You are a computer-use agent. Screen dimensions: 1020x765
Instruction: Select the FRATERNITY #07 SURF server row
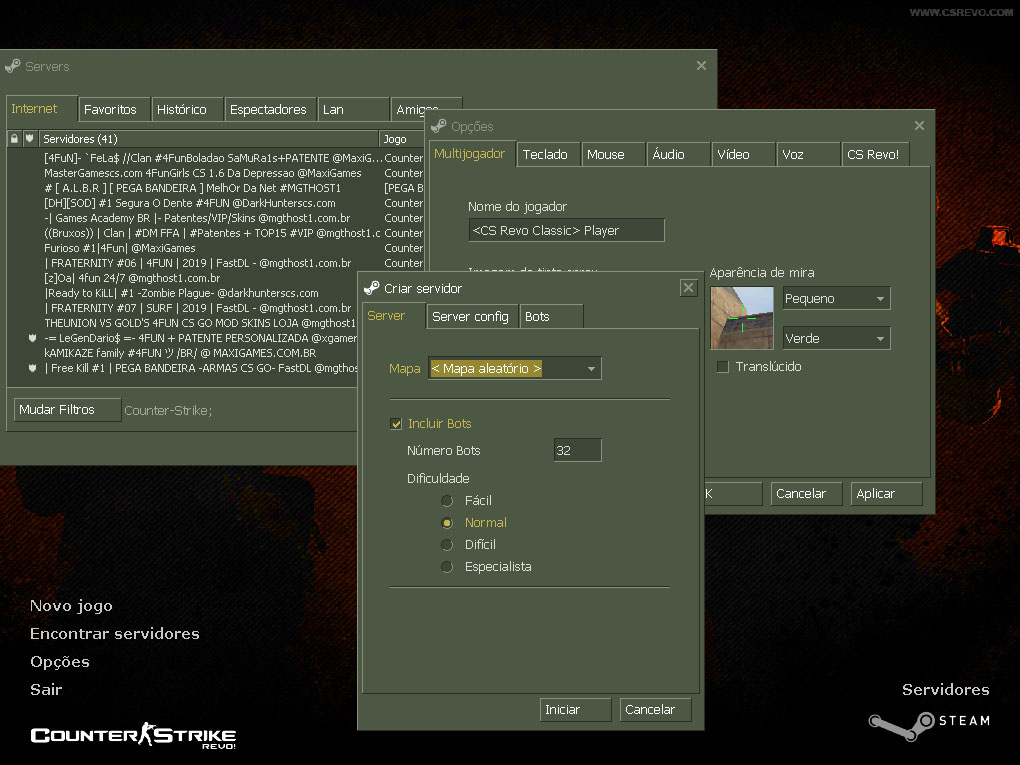pos(183,308)
